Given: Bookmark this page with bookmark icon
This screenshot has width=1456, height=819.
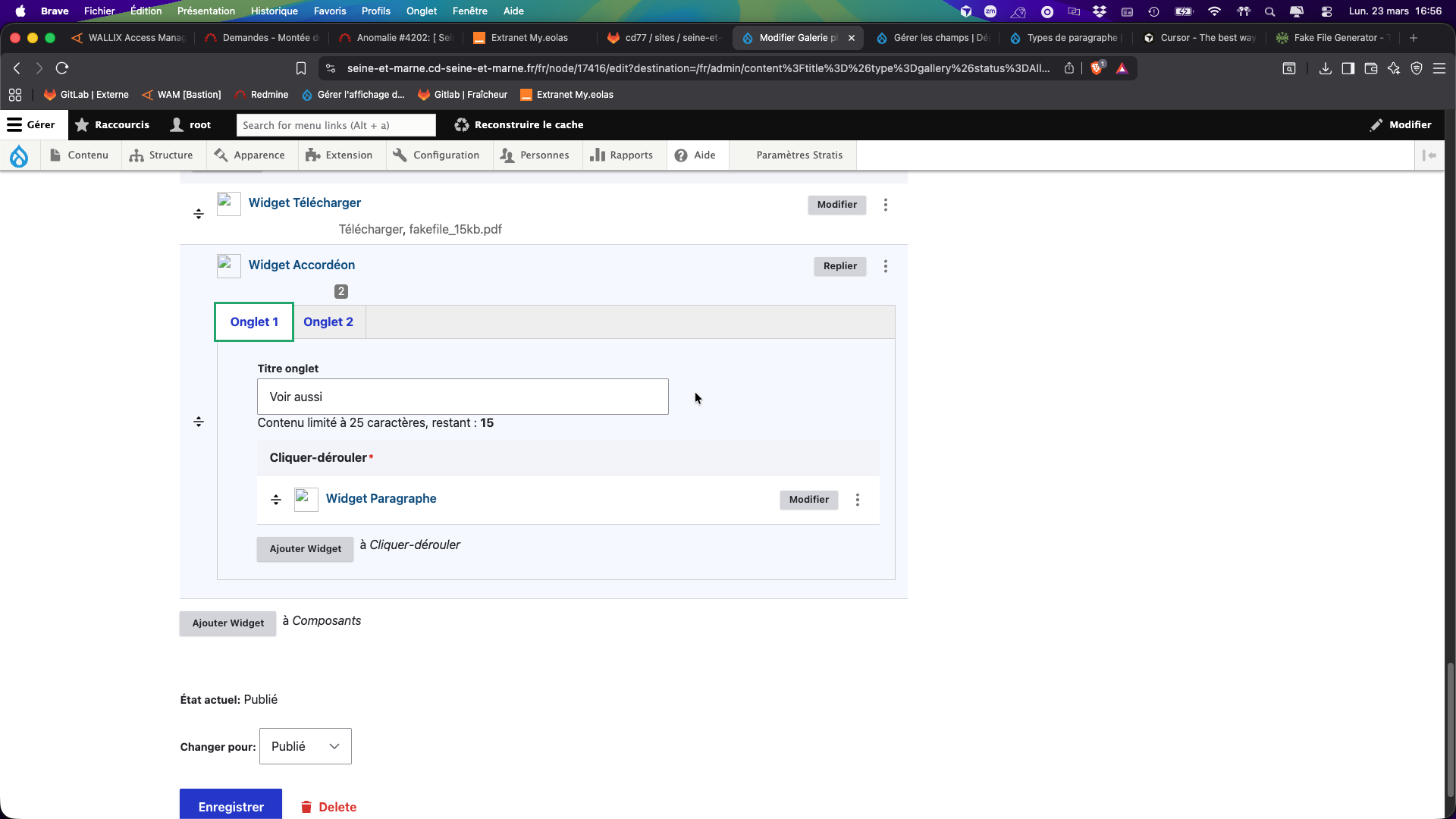Looking at the screenshot, I should pos(301,68).
